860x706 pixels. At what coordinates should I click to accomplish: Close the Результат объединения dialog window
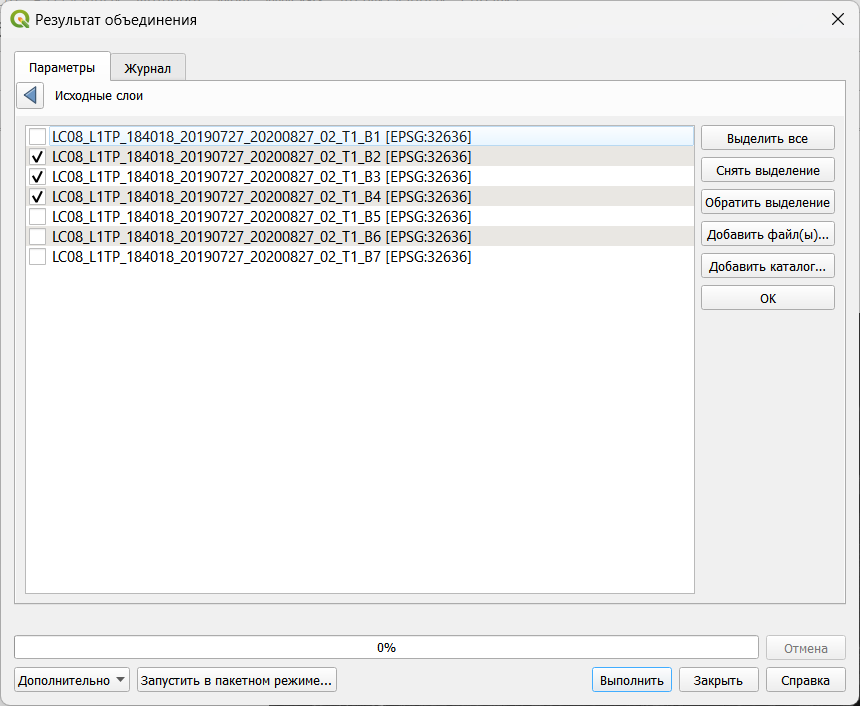pos(836,19)
